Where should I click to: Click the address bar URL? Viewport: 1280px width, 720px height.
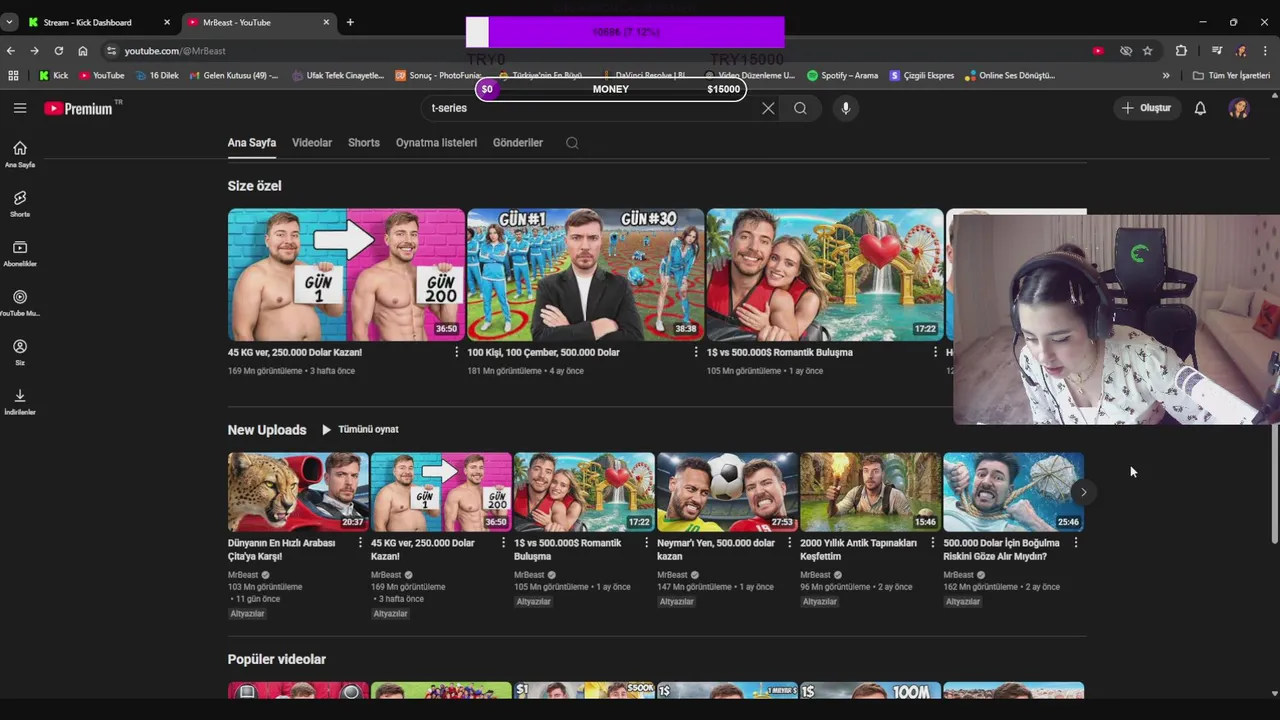pos(175,51)
